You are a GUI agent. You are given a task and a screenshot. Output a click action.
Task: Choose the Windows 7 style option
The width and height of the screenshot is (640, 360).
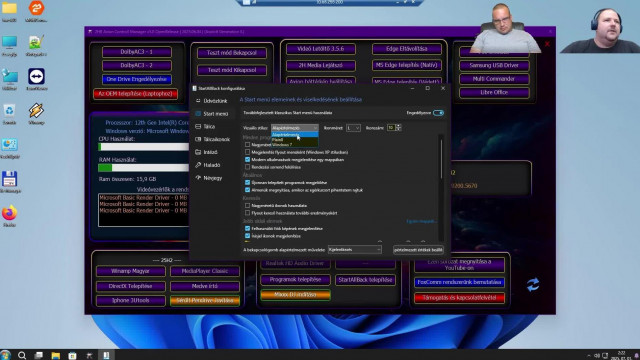(295, 144)
